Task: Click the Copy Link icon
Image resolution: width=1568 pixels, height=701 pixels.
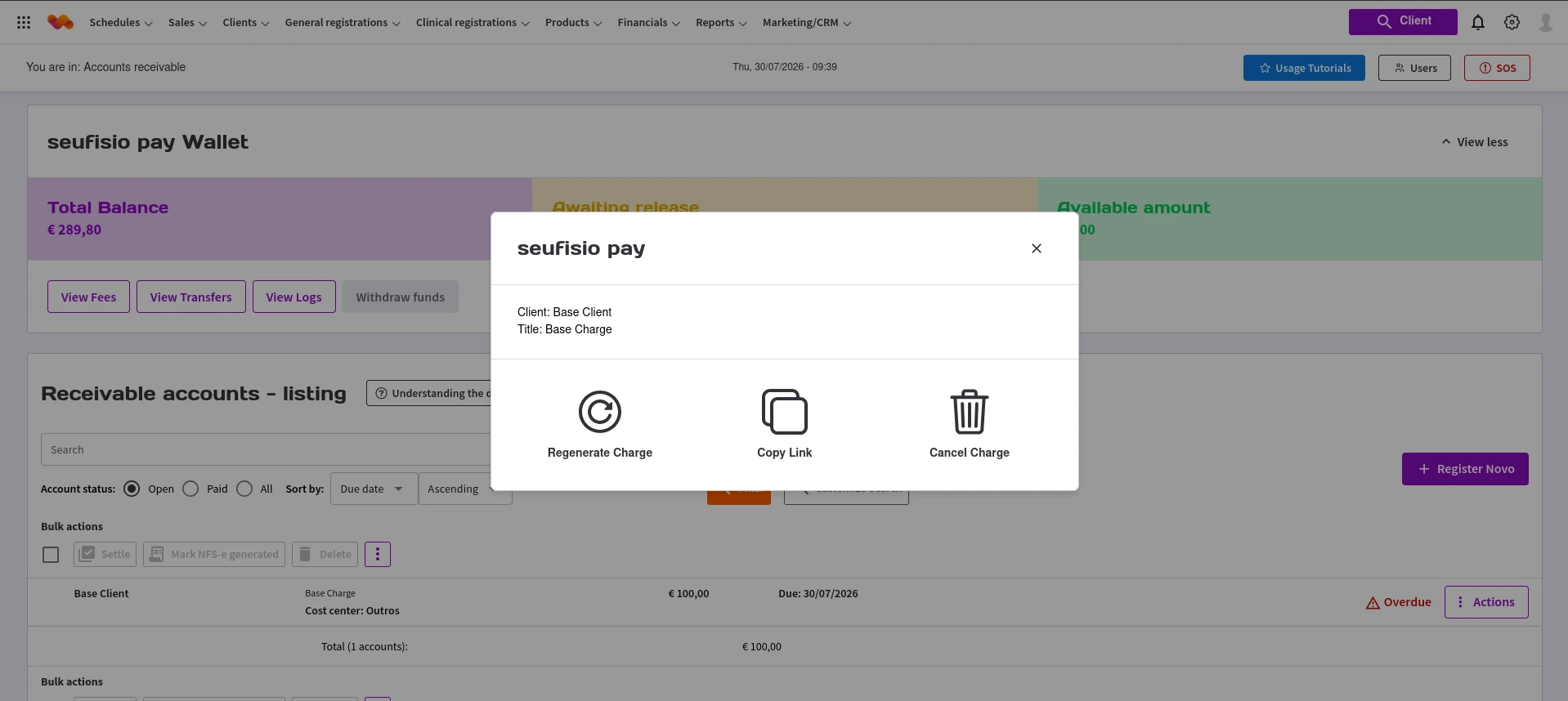Action: [785, 412]
